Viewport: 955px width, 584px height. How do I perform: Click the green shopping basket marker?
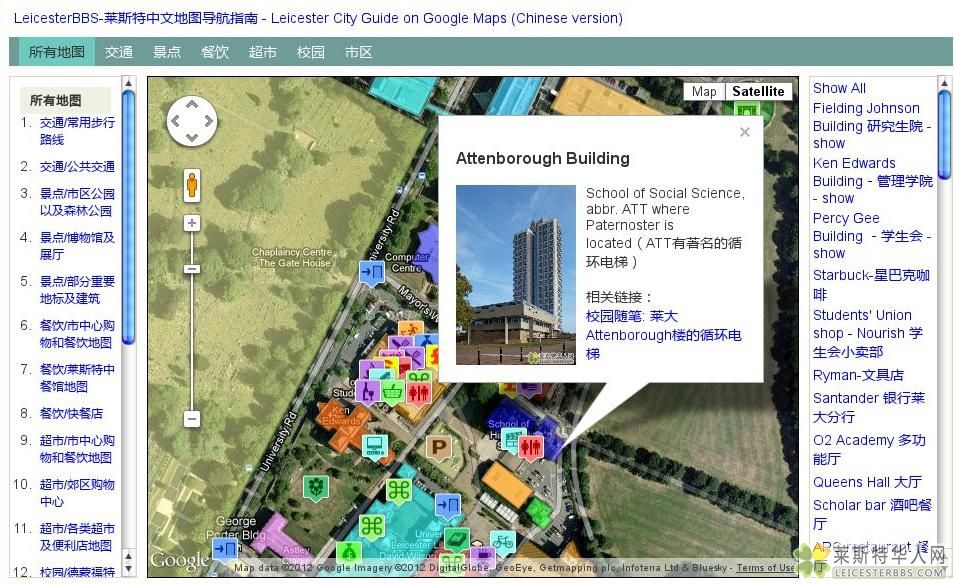(393, 391)
